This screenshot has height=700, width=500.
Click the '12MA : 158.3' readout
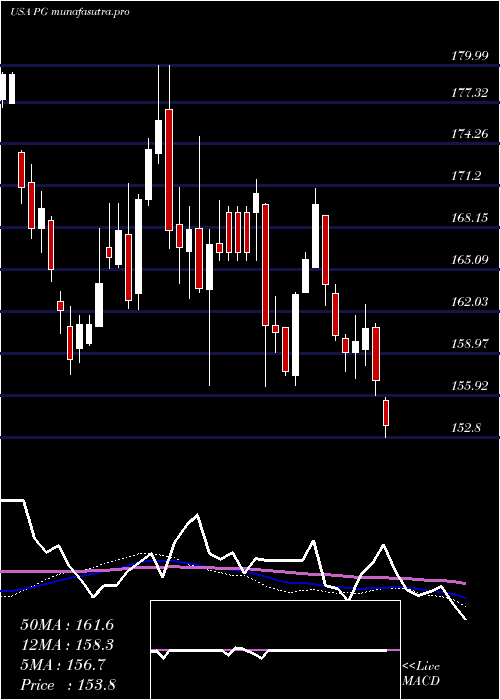point(67,645)
